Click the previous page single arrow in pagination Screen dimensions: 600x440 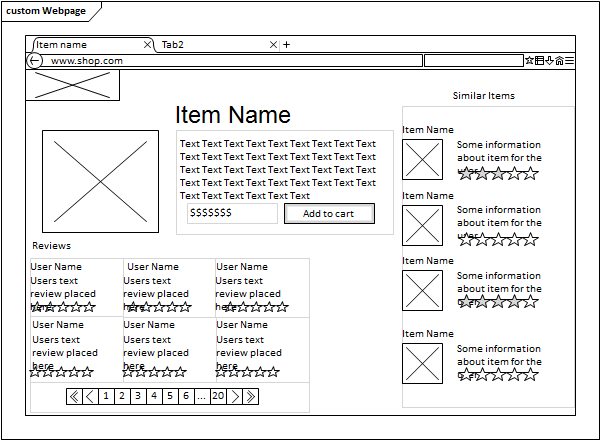tap(89, 397)
